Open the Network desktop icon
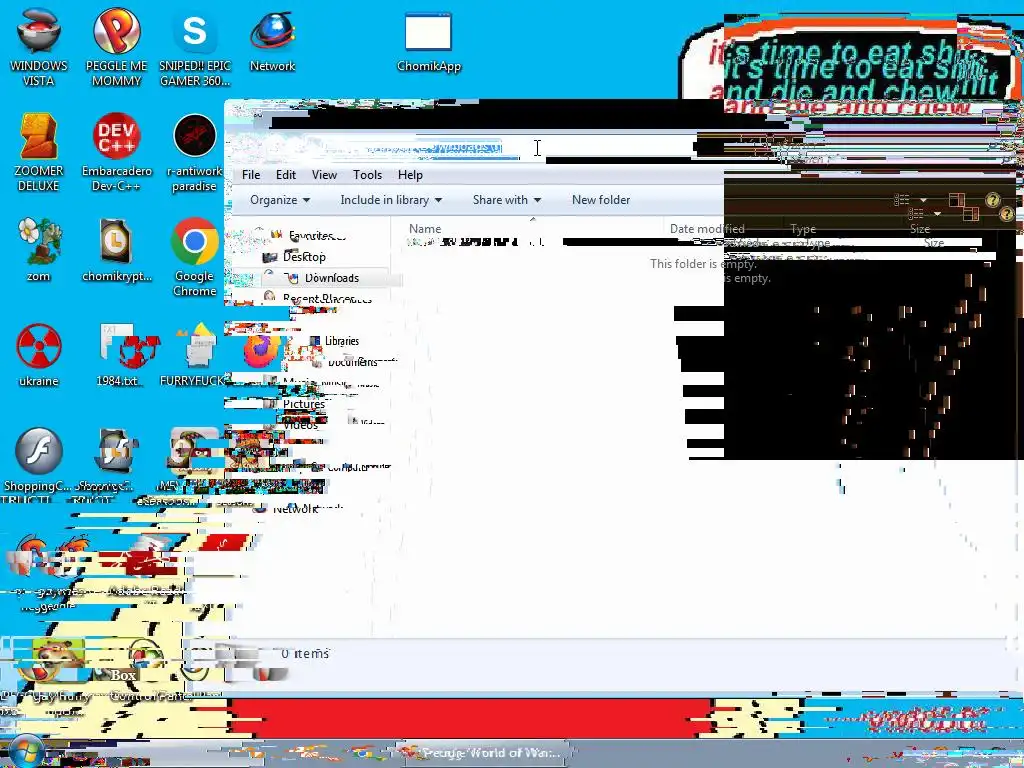This screenshot has width=1024, height=768. pyautogui.click(x=272, y=40)
